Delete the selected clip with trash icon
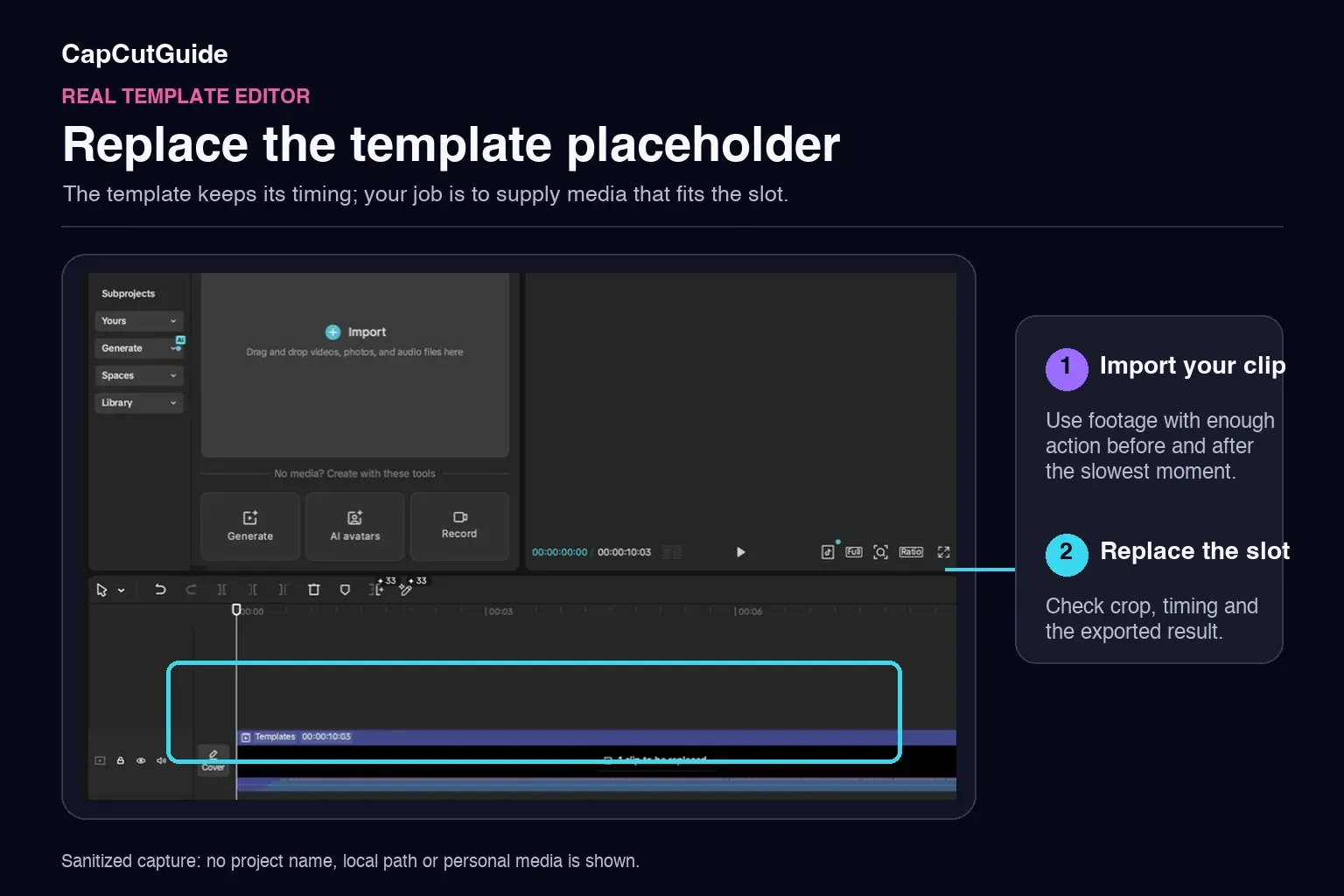The height and width of the screenshot is (896, 1344). click(x=314, y=590)
